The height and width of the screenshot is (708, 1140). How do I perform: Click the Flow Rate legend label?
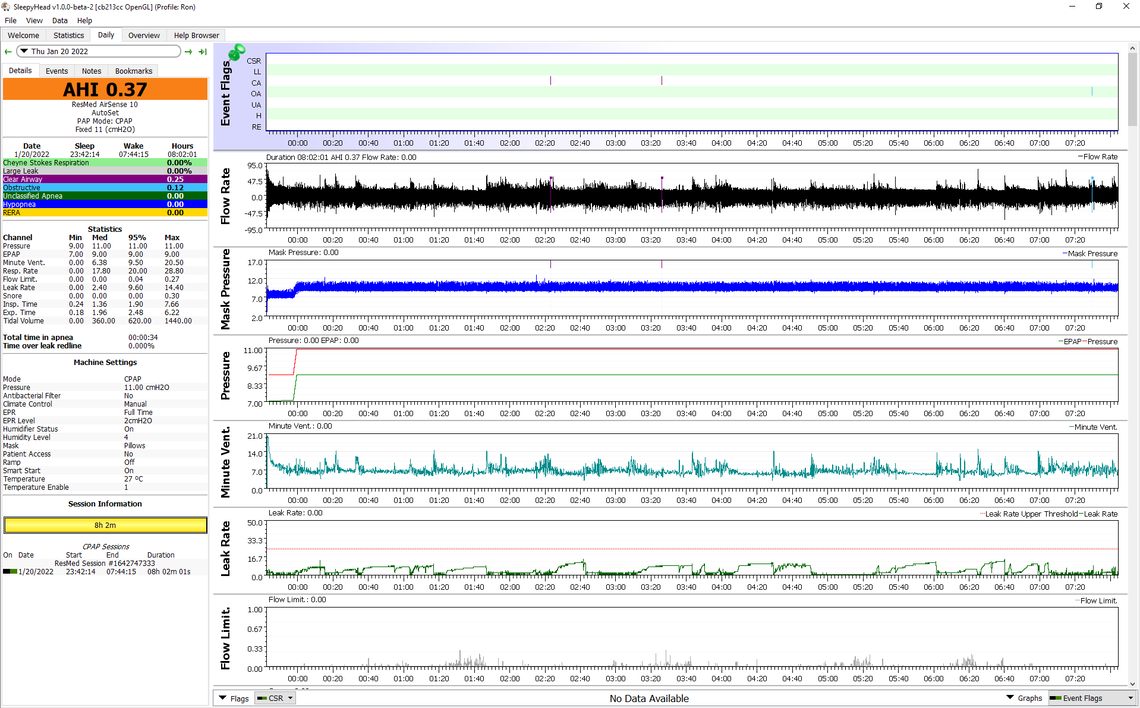tap(1098, 157)
